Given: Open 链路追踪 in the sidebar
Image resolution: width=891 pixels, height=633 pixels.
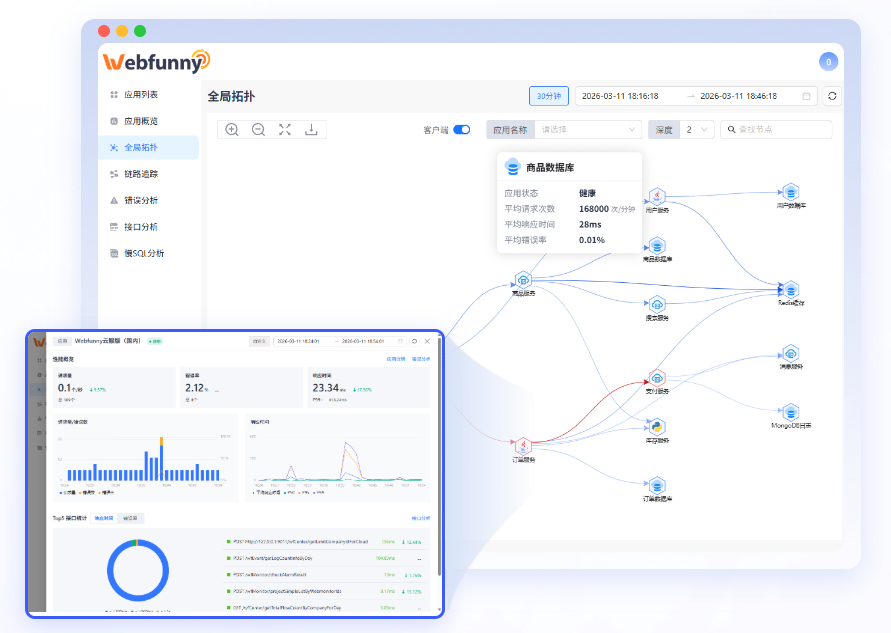Looking at the screenshot, I should (140, 174).
